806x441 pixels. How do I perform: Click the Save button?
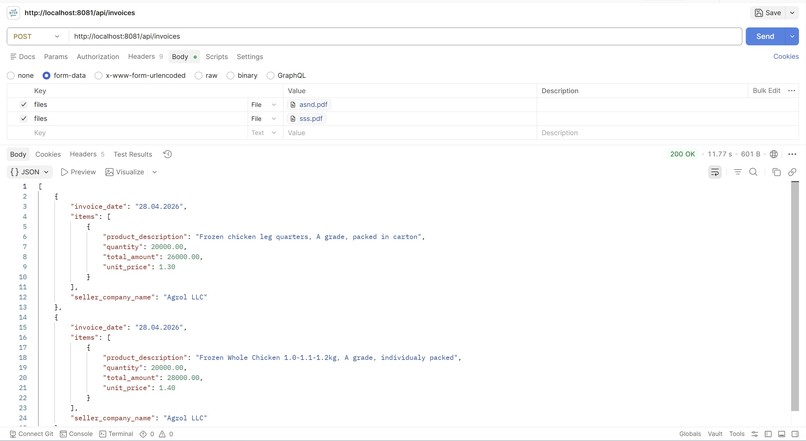(767, 13)
